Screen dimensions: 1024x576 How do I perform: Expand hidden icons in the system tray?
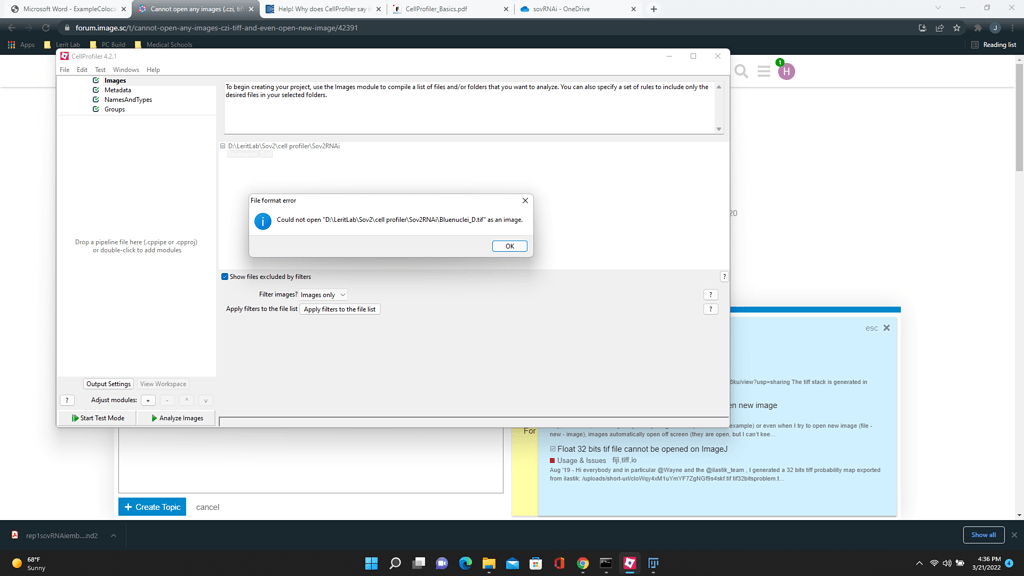coord(918,563)
